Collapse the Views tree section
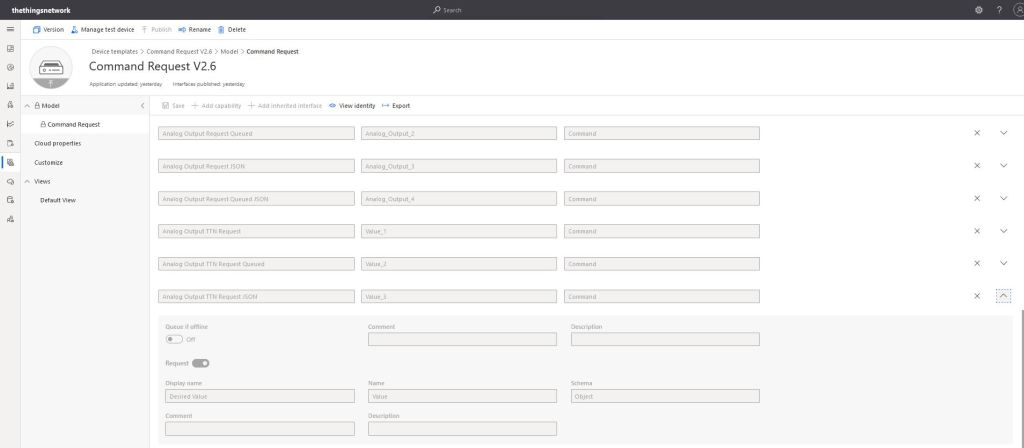 pyautogui.click(x=27, y=181)
